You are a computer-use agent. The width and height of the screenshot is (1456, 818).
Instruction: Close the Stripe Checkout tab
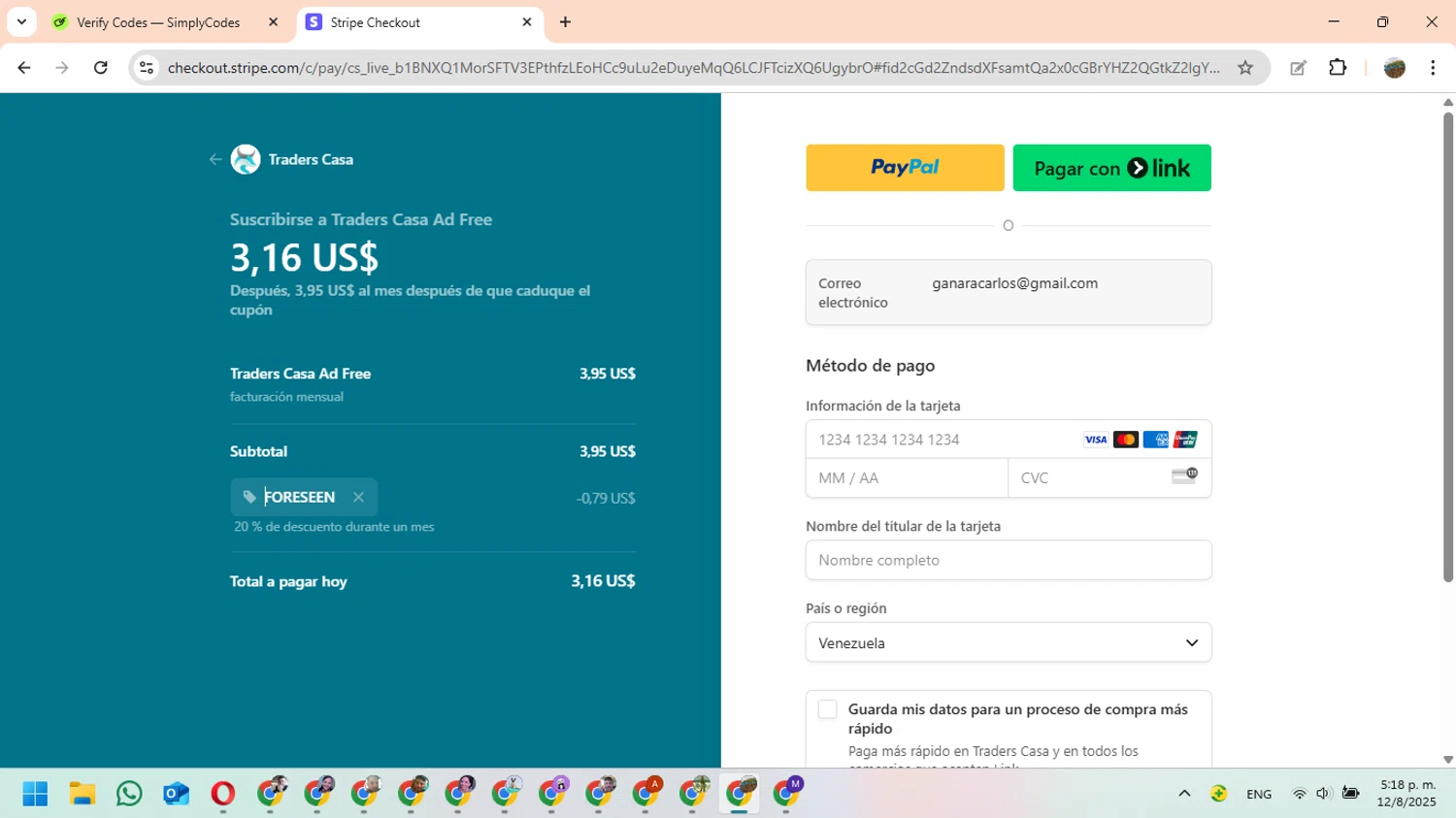527,22
